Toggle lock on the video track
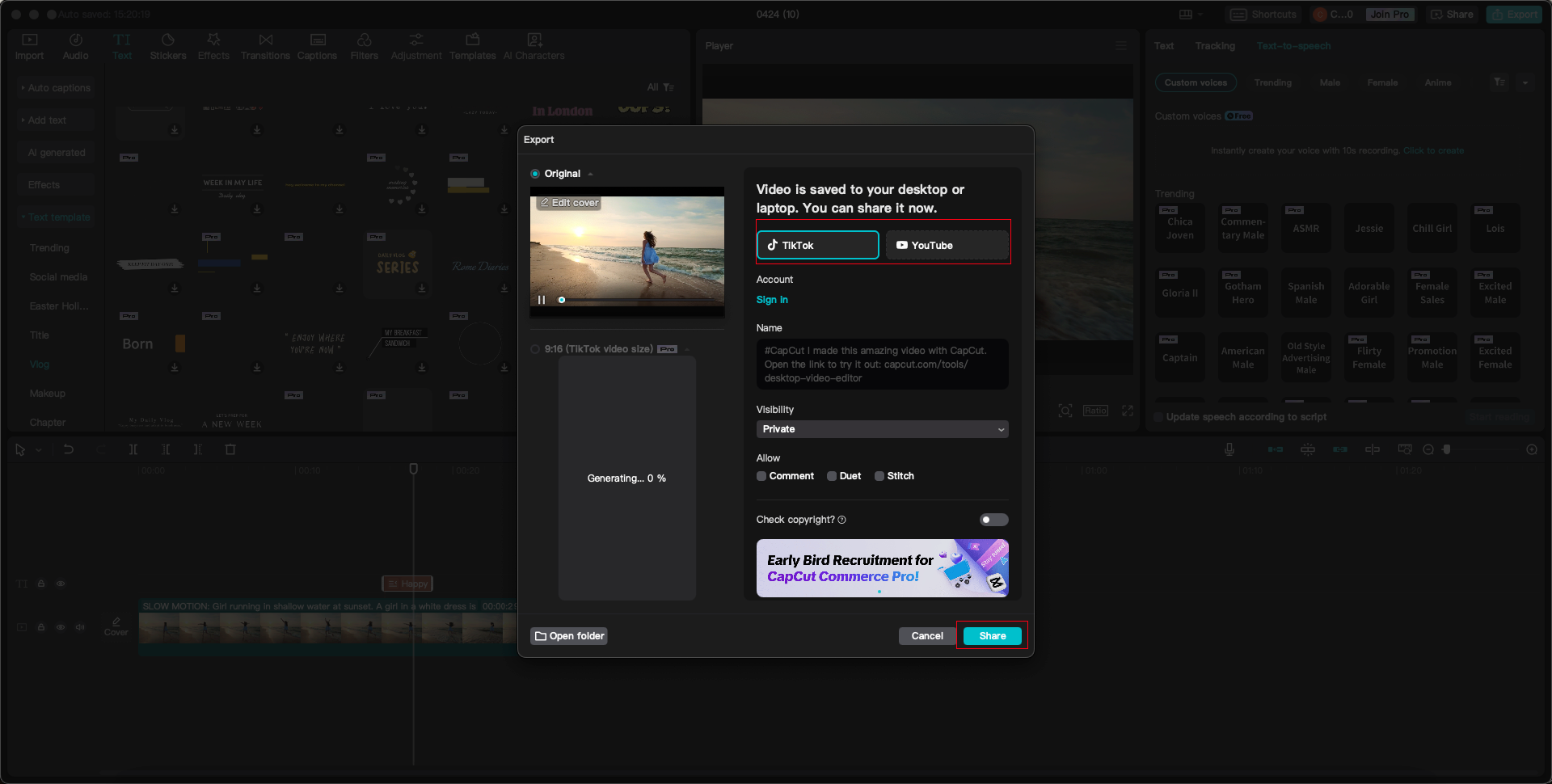 click(x=41, y=627)
